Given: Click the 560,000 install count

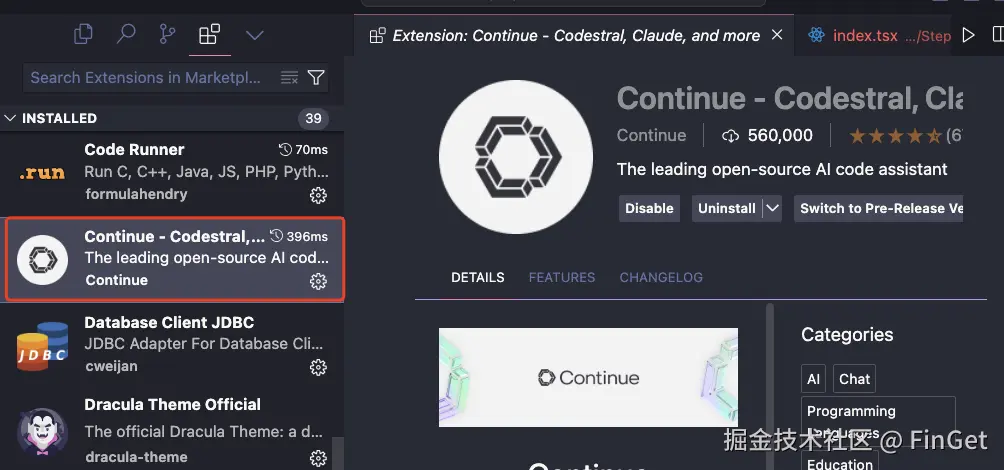Looking at the screenshot, I should 767,135.
